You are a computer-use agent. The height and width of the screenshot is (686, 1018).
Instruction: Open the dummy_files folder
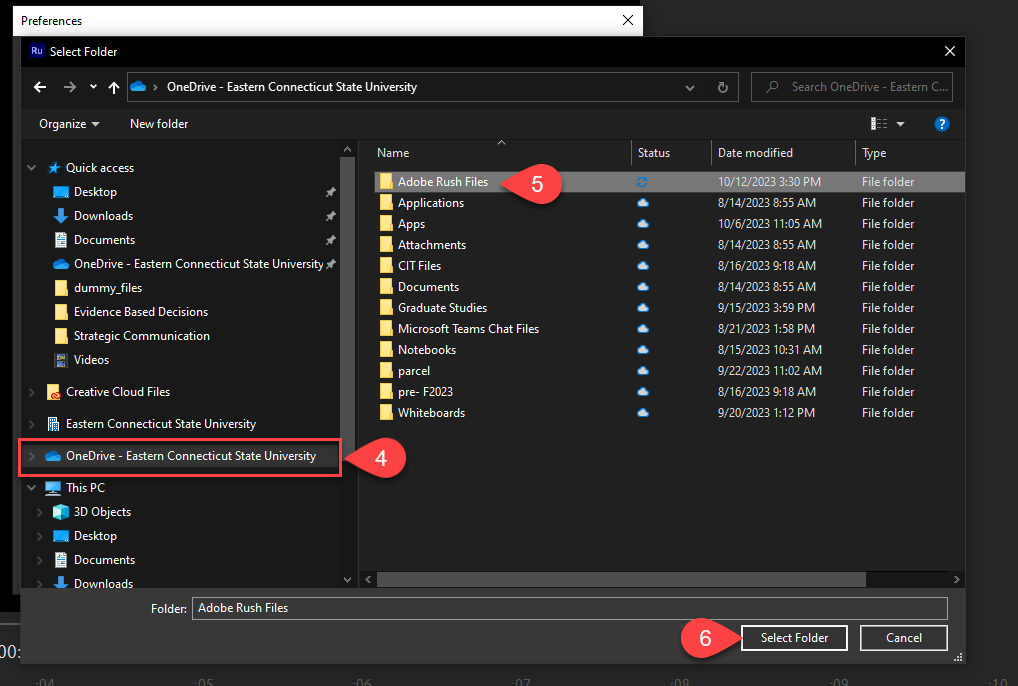pyautogui.click(x=108, y=288)
